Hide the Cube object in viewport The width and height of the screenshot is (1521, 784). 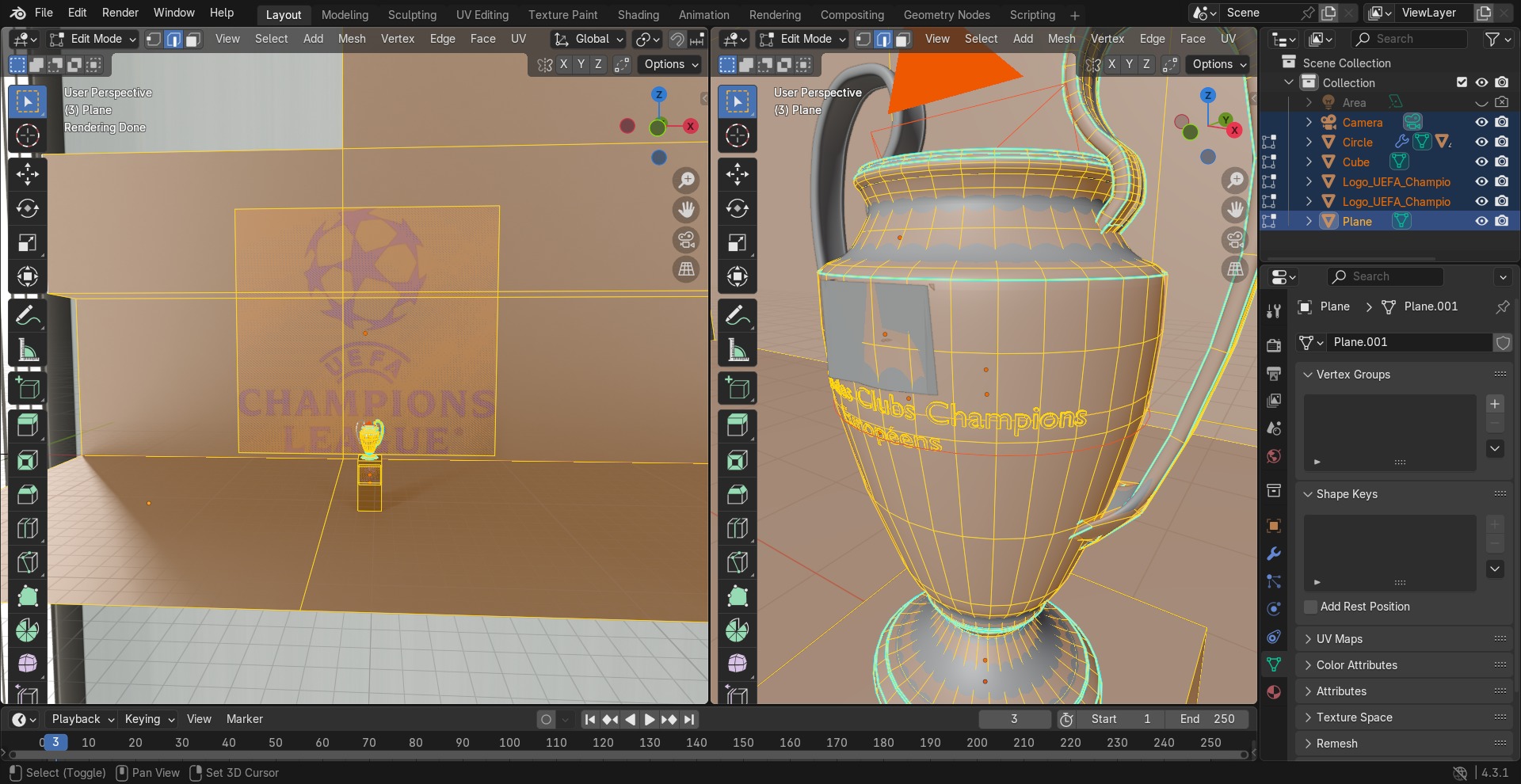1481,162
